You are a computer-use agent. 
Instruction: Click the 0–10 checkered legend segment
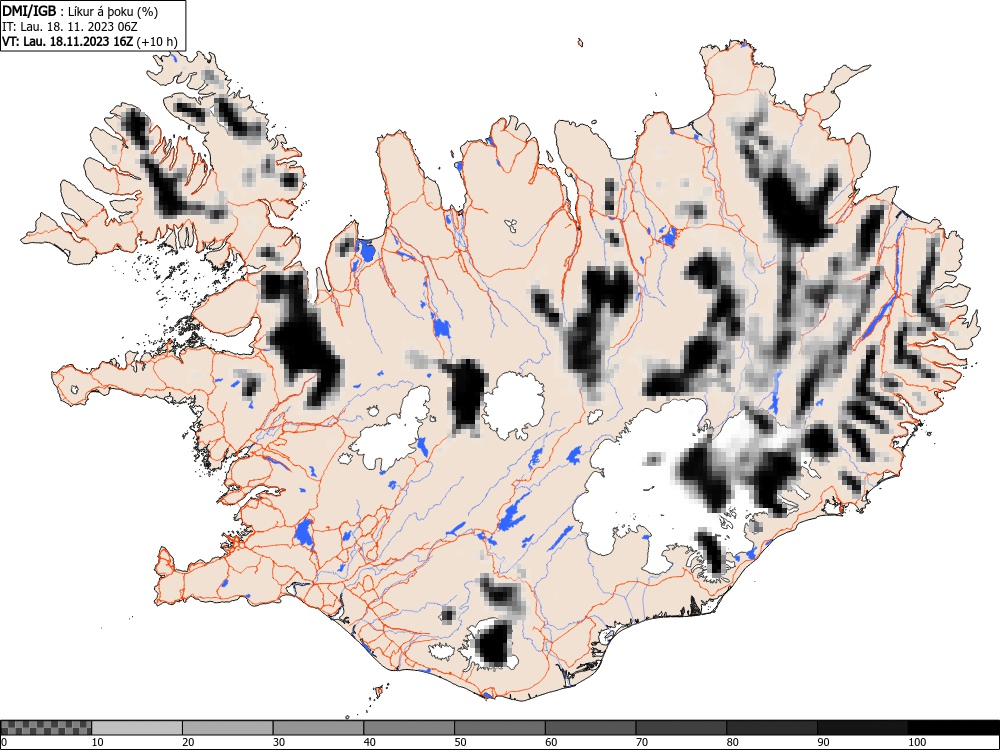46,728
